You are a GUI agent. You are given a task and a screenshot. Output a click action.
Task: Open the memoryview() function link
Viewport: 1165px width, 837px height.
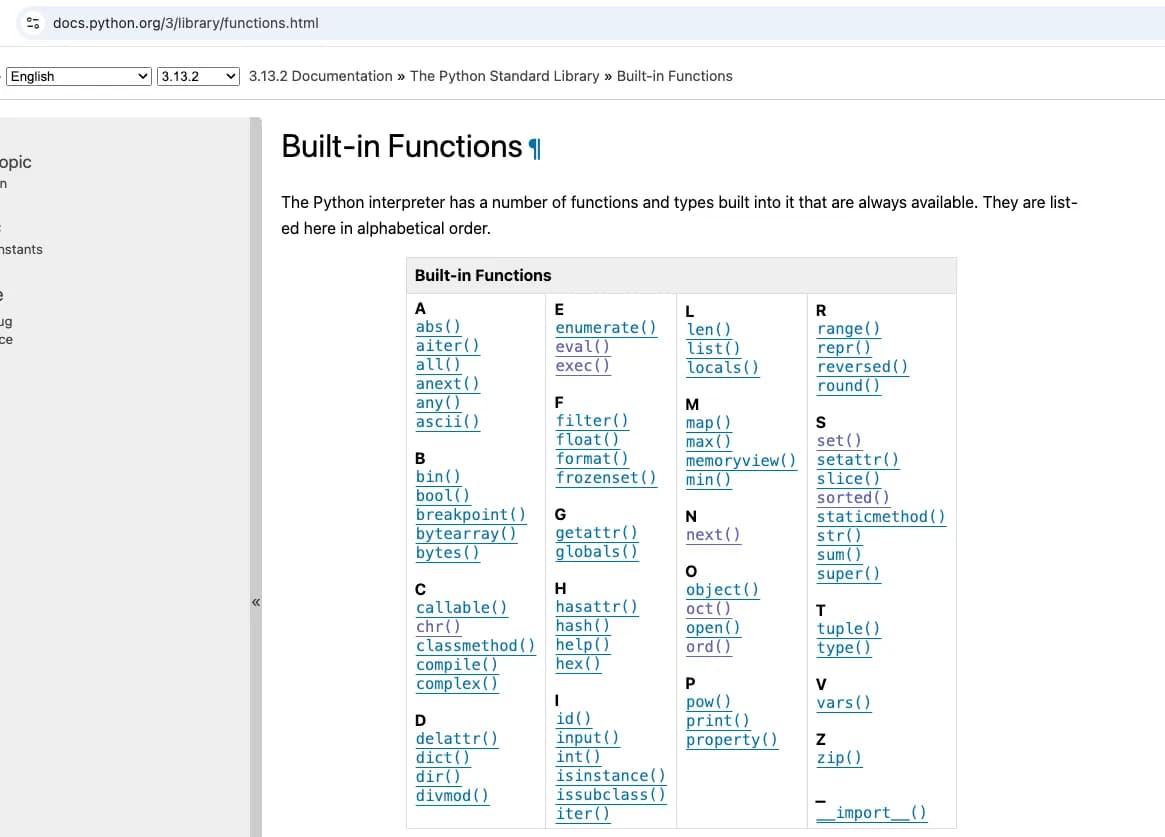point(741,460)
